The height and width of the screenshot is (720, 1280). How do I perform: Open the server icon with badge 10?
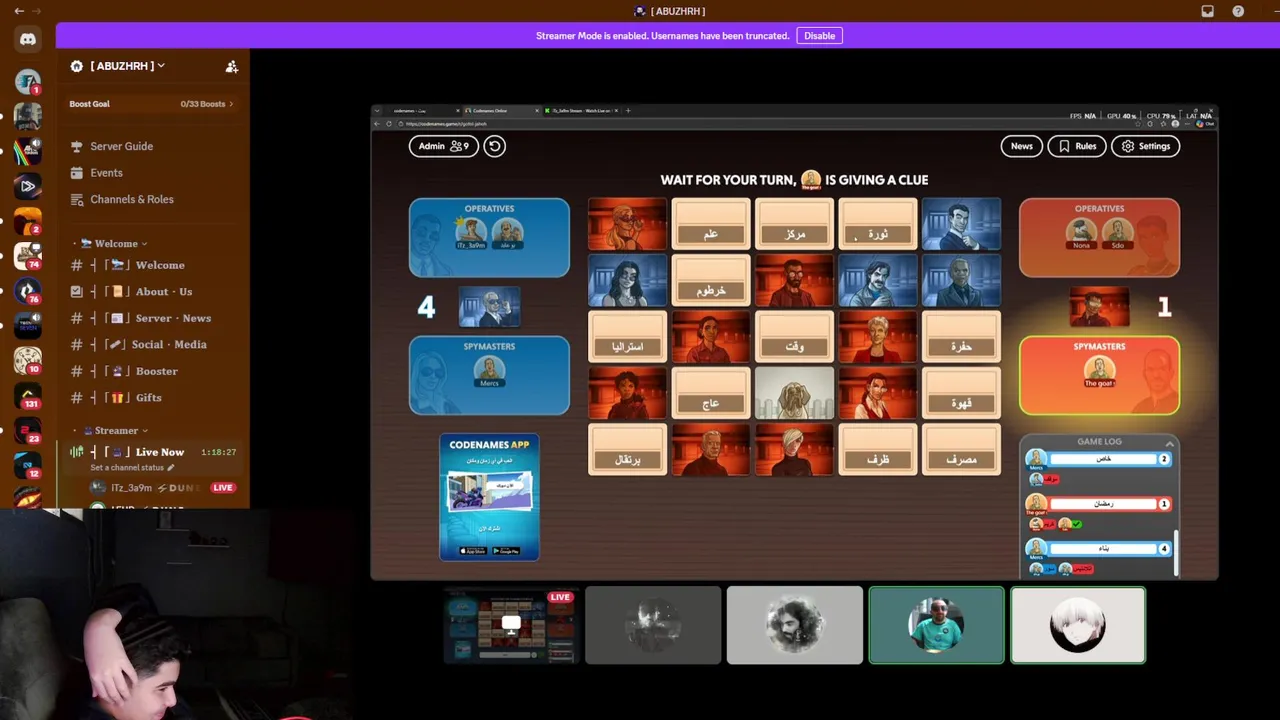point(28,361)
